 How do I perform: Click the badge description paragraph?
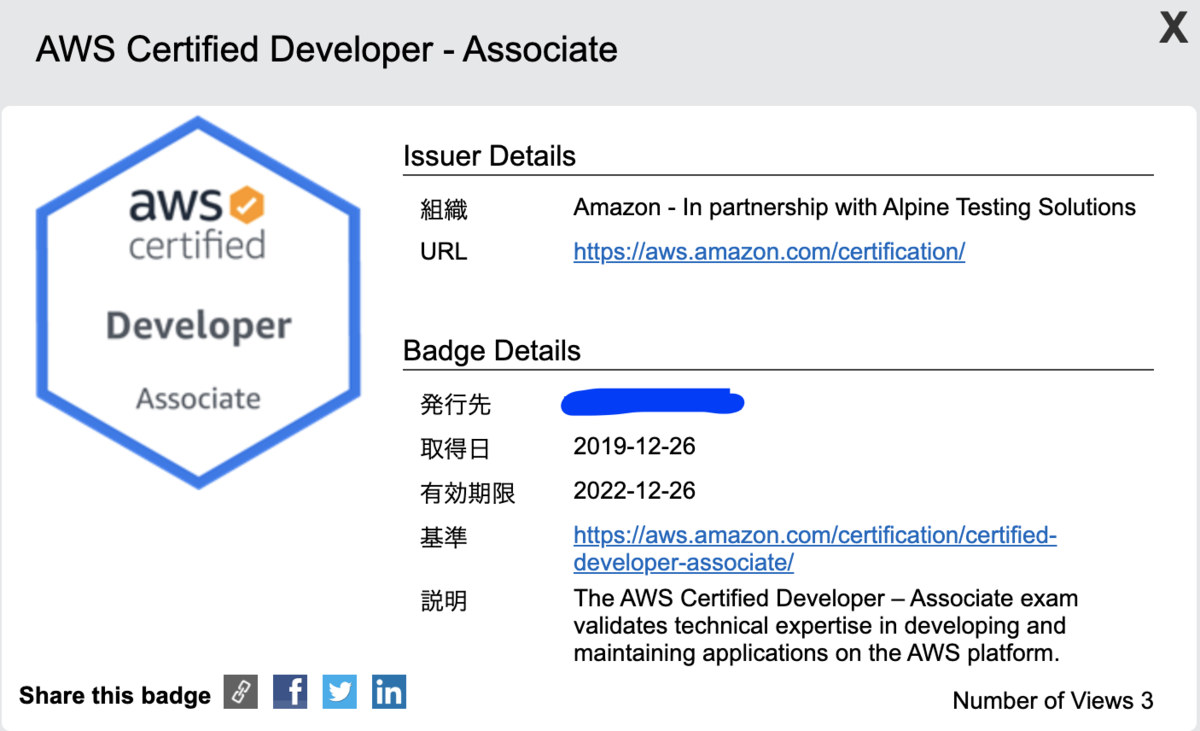826,626
